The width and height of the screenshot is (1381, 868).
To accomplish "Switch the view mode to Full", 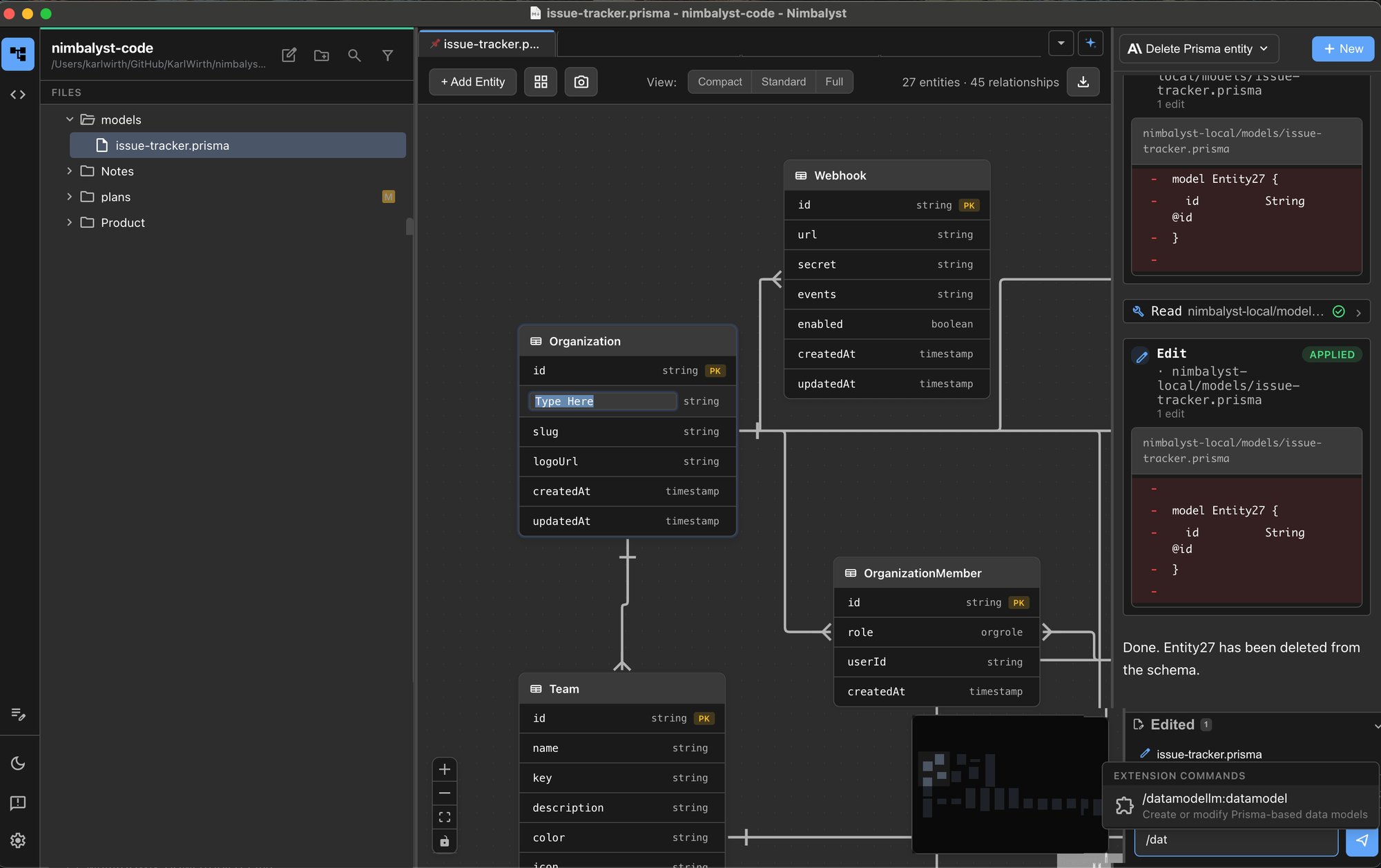I will pyautogui.click(x=834, y=81).
